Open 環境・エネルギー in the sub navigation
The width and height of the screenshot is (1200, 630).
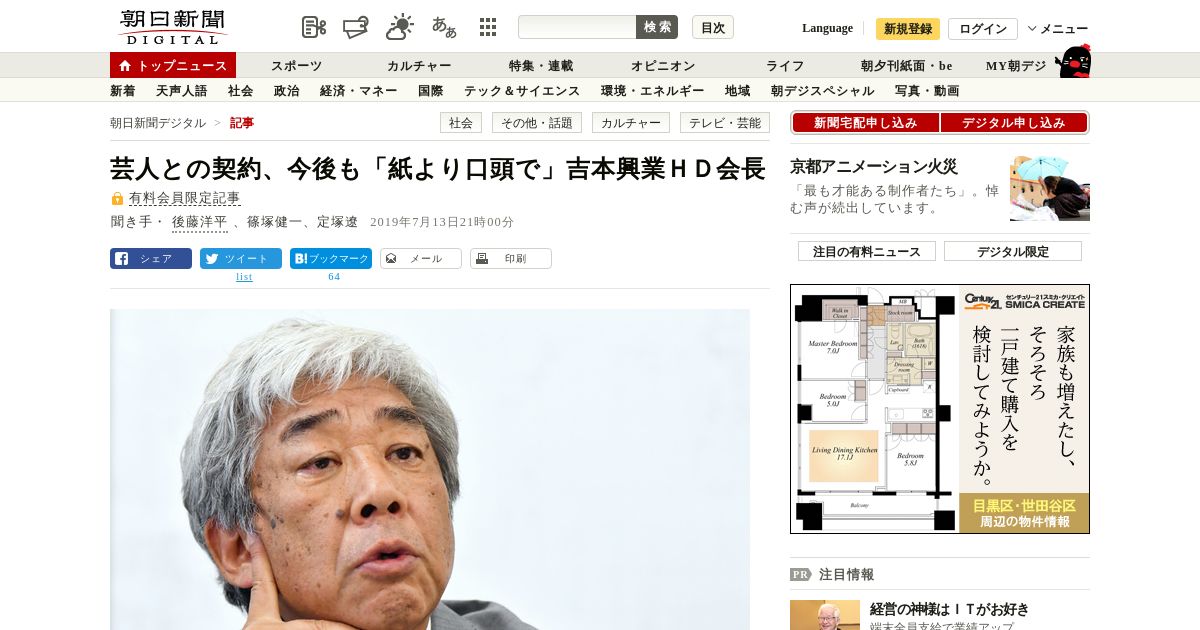(653, 91)
